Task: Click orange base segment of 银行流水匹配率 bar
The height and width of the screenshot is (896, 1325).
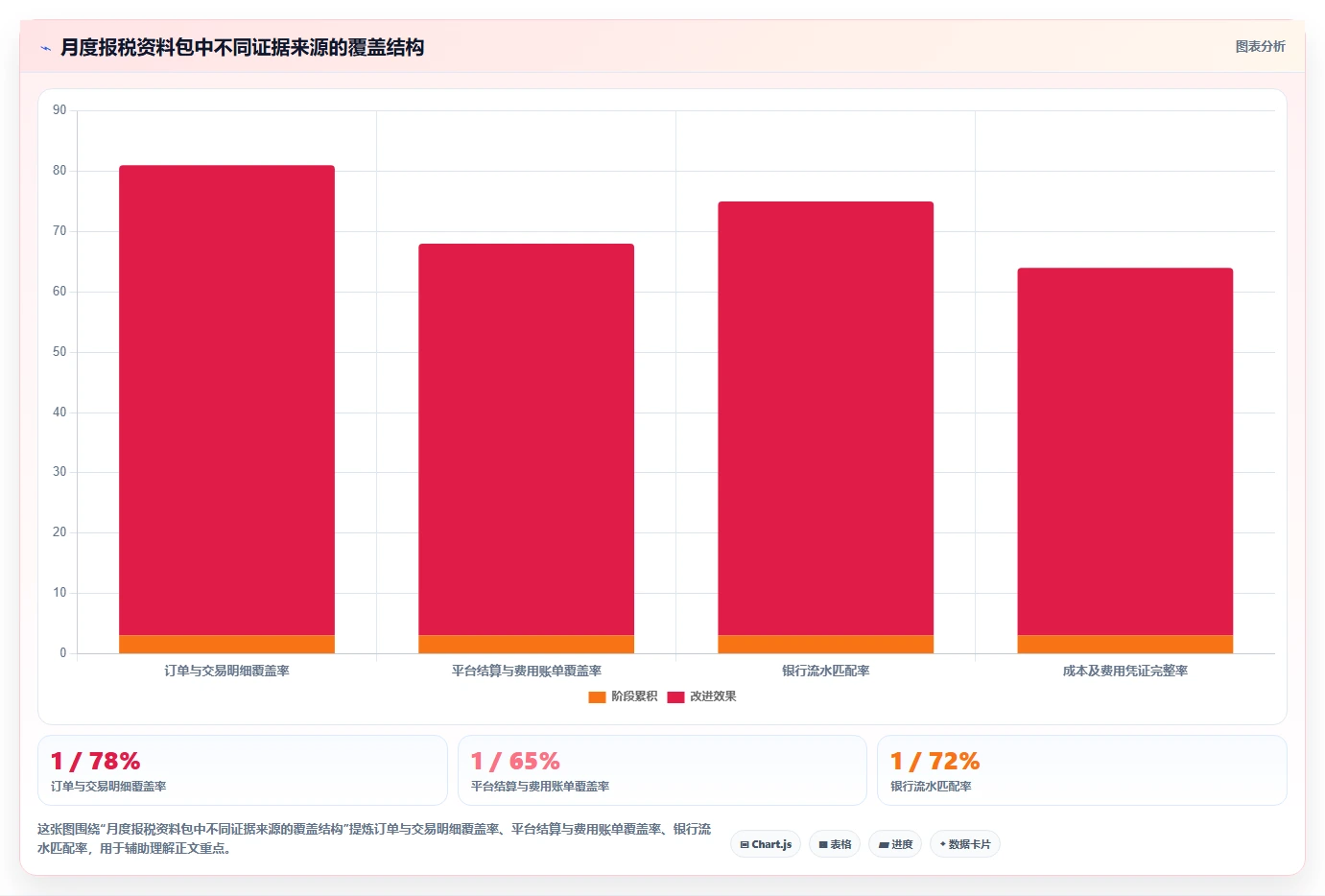Action: coord(825,644)
